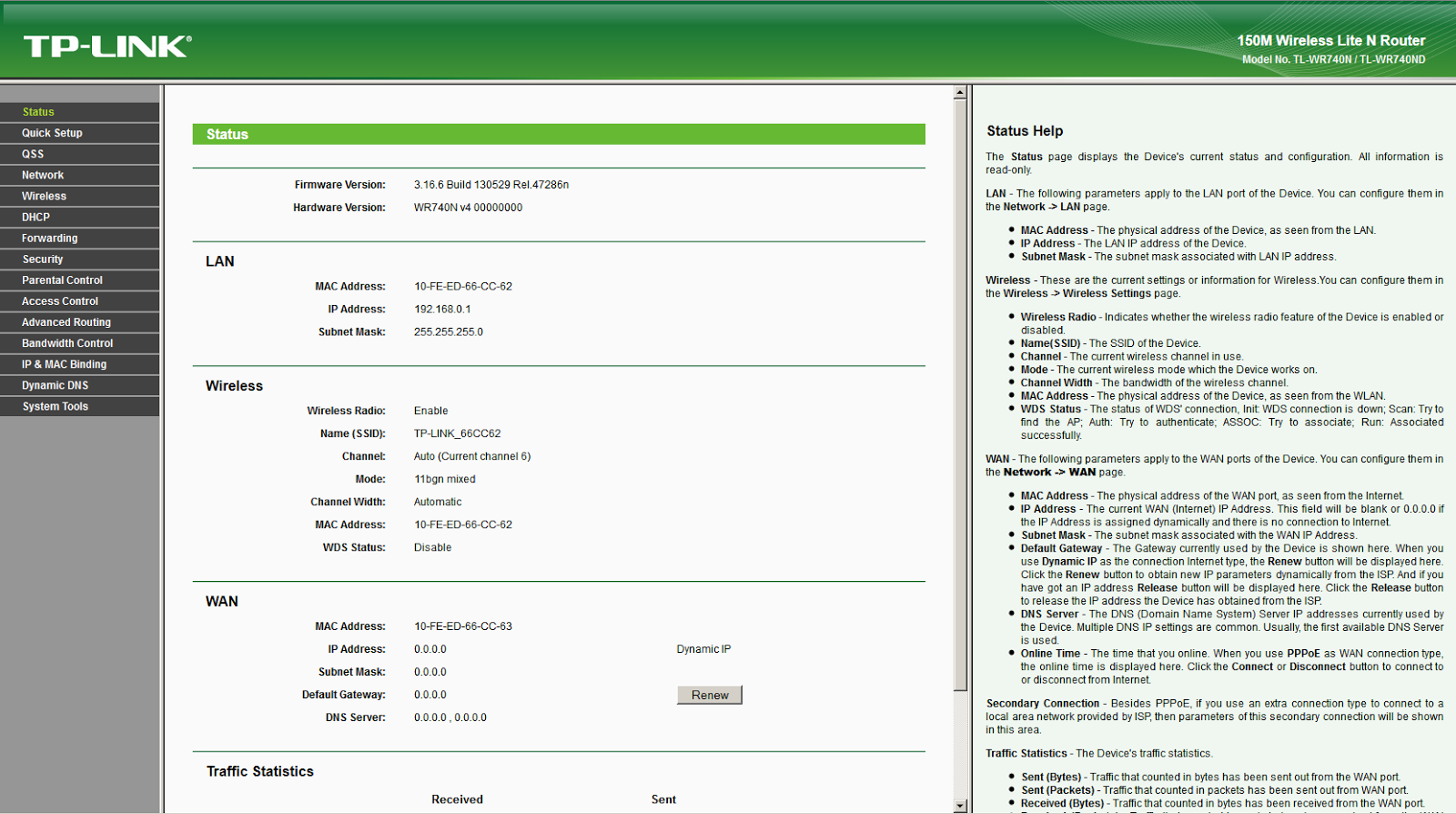Click the TP-LINK logo in the header

click(x=107, y=46)
